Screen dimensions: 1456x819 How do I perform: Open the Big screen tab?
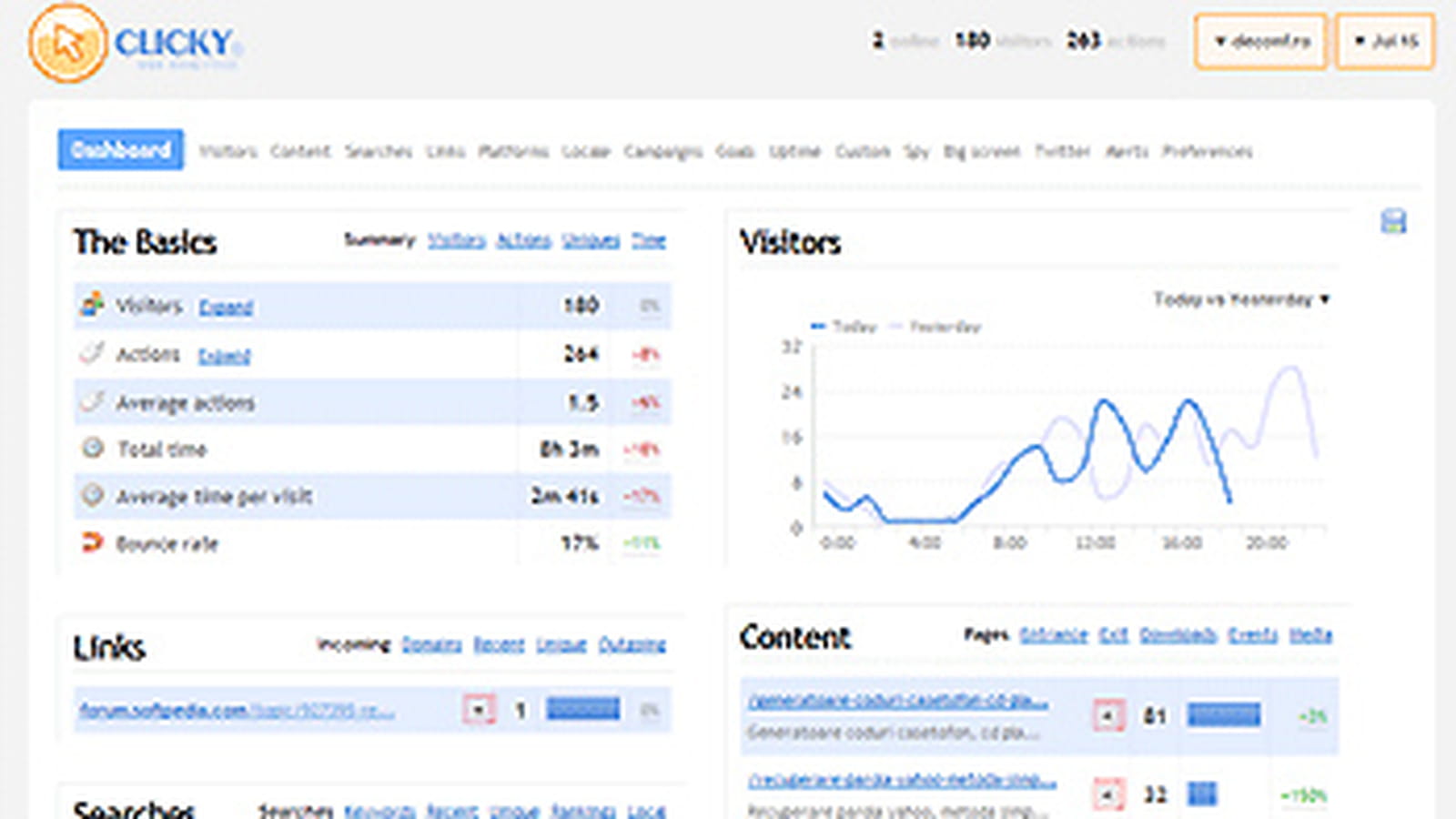click(x=982, y=151)
